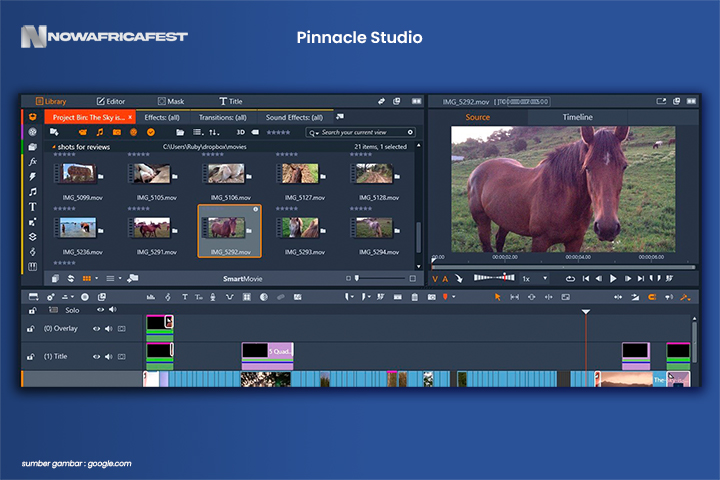Switch preview to Timeline tab
Viewport: 720px width, 480px height.
pyautogui.click(x=578, y=117)
